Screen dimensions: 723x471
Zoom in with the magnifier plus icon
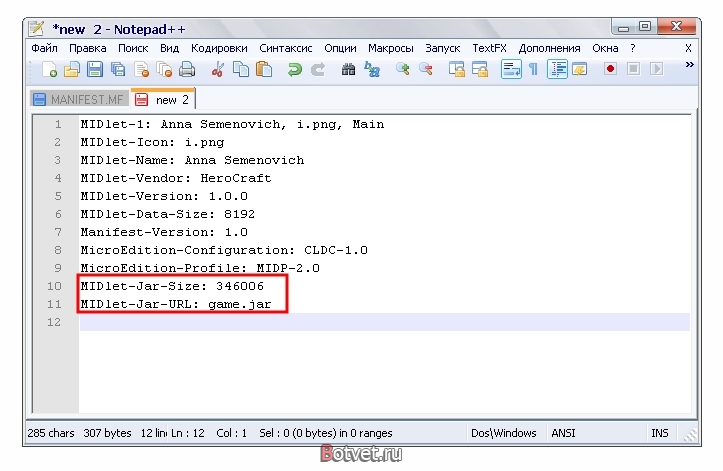click(403, 70)
